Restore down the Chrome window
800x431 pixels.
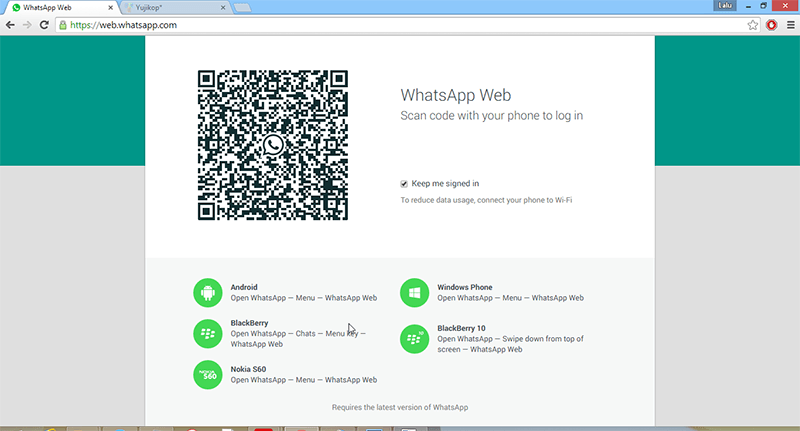pyautogui.click(x=763, y=6)
